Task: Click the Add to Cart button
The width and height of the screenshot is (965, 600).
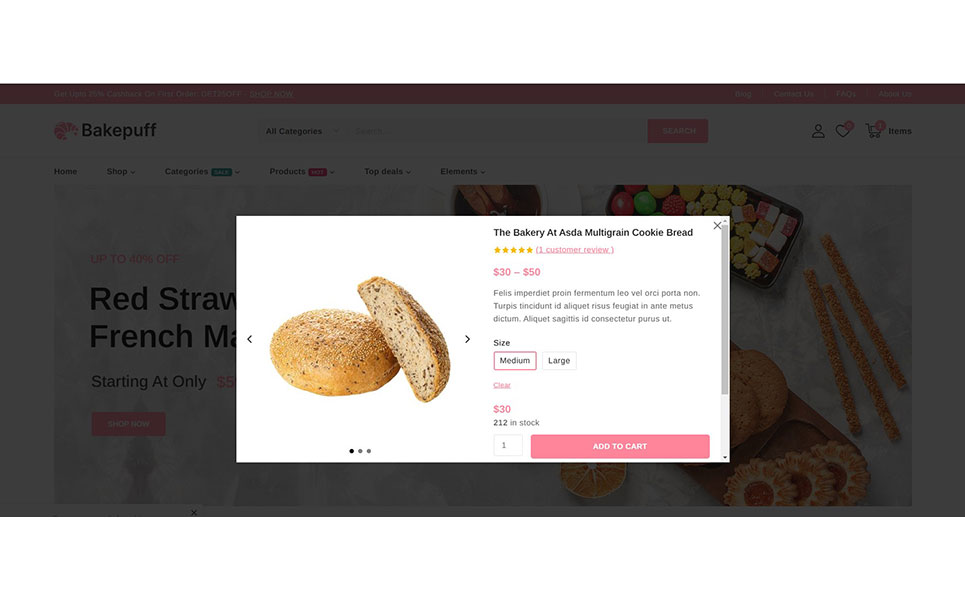Action: click(620, 446)
